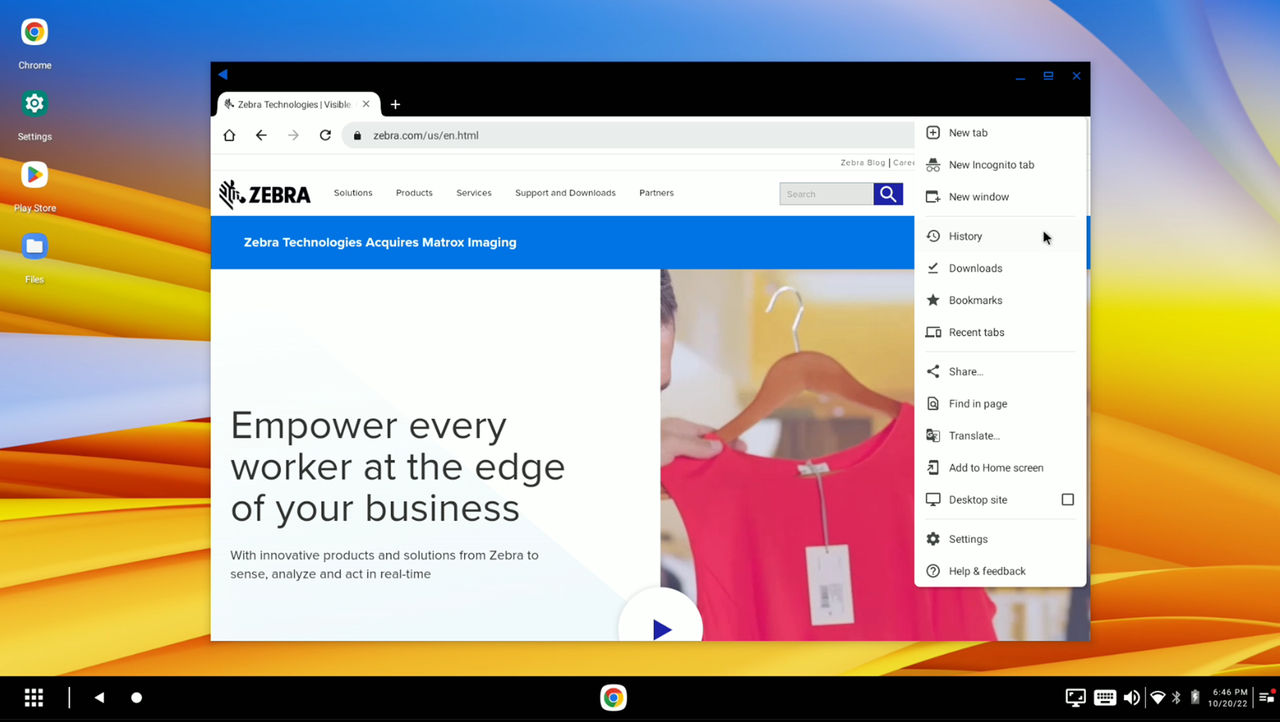The height and width of the screenshot is (722, 1280).
Task: Open Bookmarks from the menu
Action: click(1000, 300)
